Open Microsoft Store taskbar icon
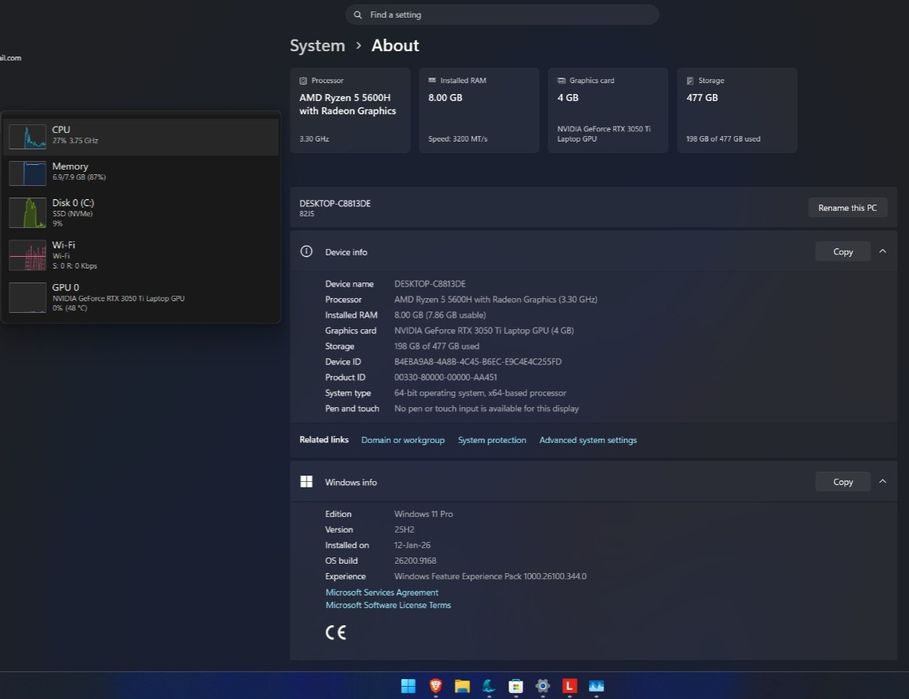The image size is (909, 699). 515,686
